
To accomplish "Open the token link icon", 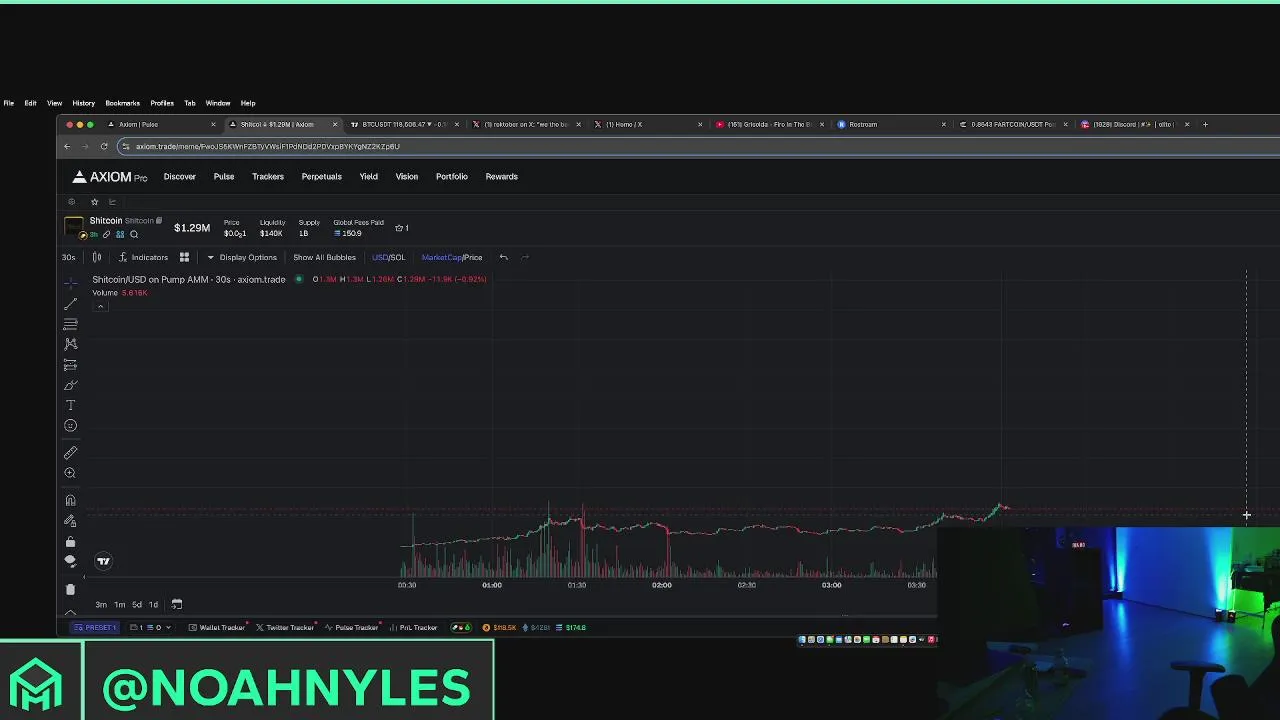I will pos(107,234).
